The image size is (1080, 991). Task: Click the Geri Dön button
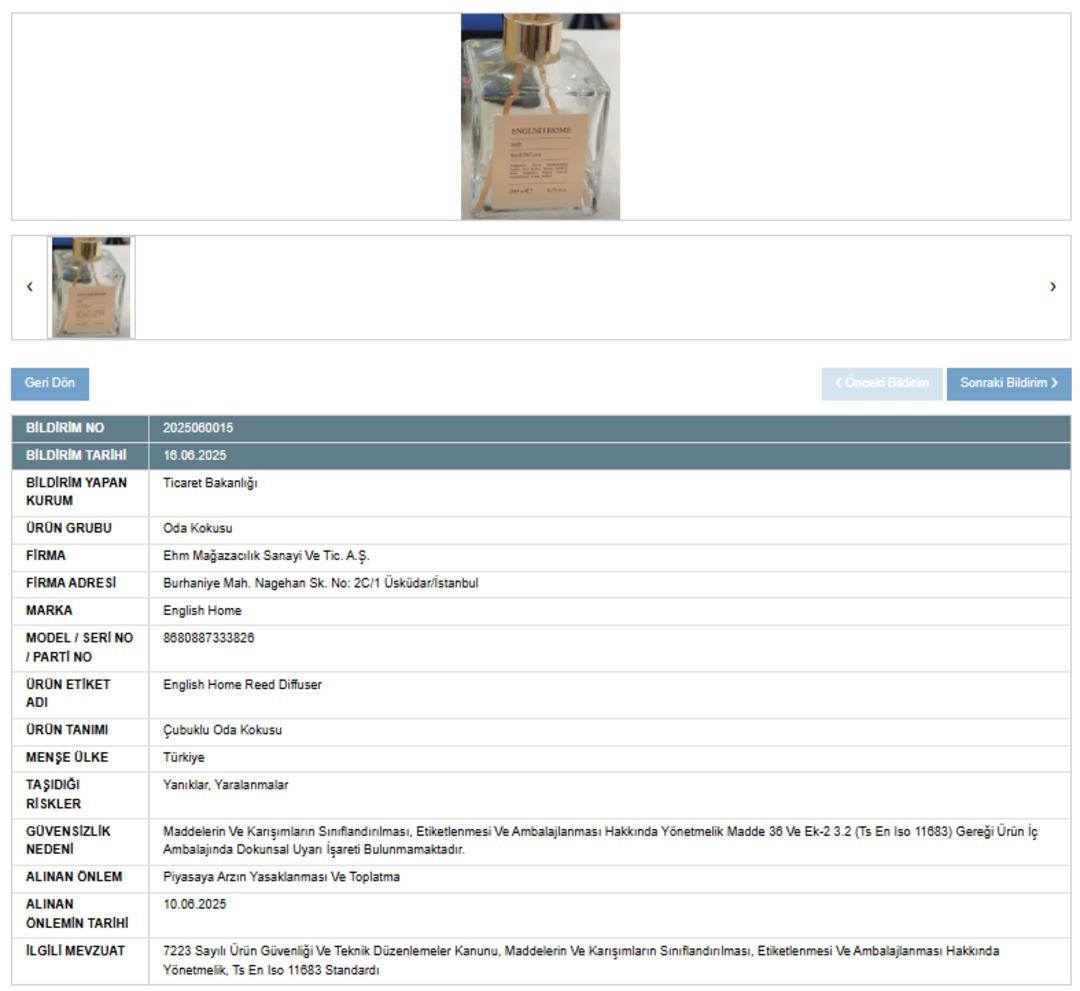coord(50,384)
